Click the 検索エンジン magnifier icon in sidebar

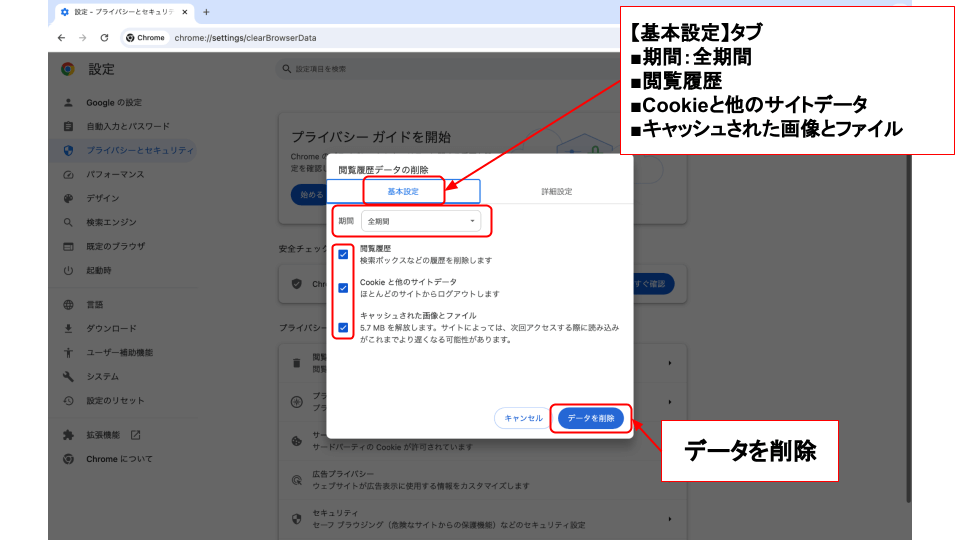[x=68, y=222]
